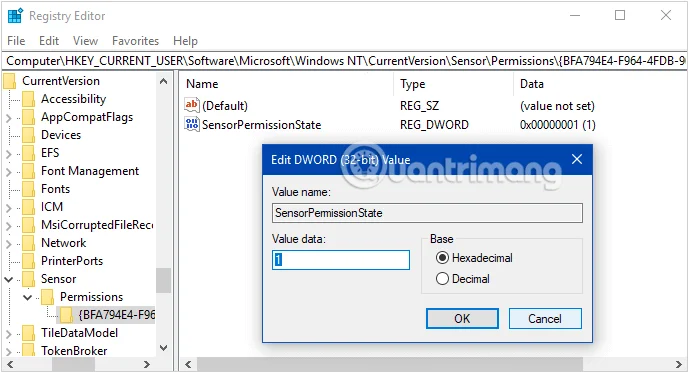Select the Accessibility folder icon
The width and height of the screenshot is (689, 373).
29,99
